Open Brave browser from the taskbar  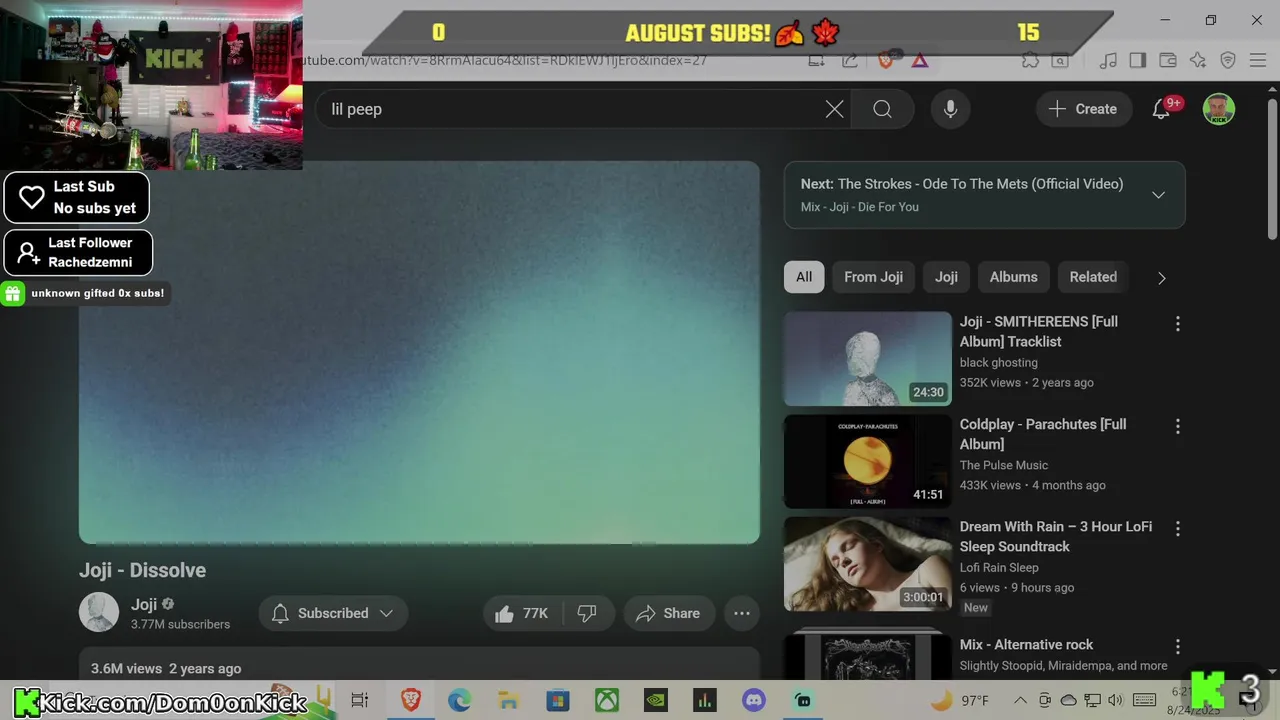click(x=410, y=700)
